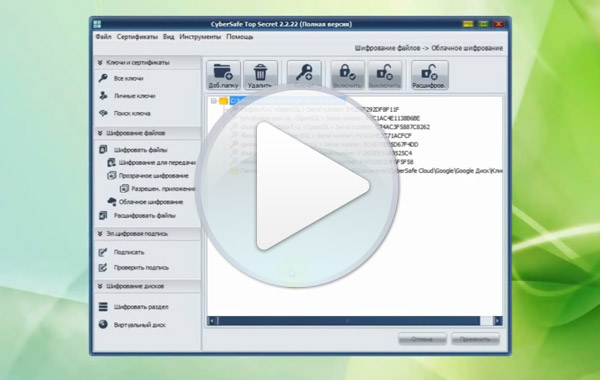Viewport: 600px width, 380px height.
Task: Select Шифрование для передачи item
Action: (x=152, y=163)
